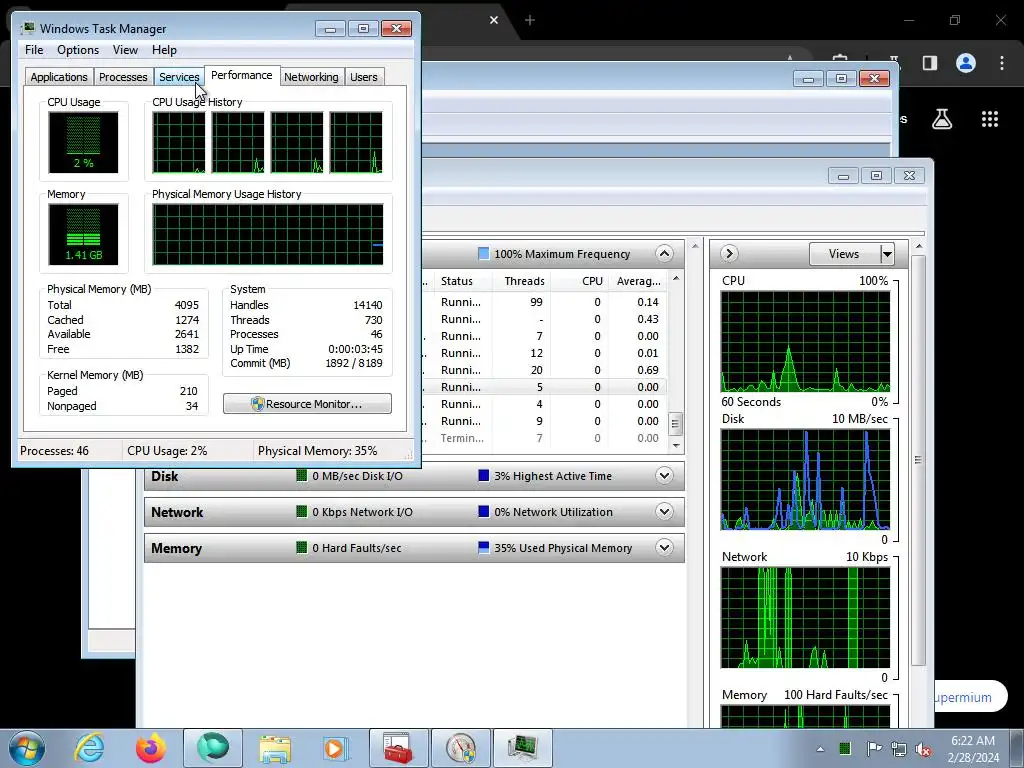Launch Internet Explorer from the taskbar
Screen dimensions: 1024x768
(x=89, y=748)
